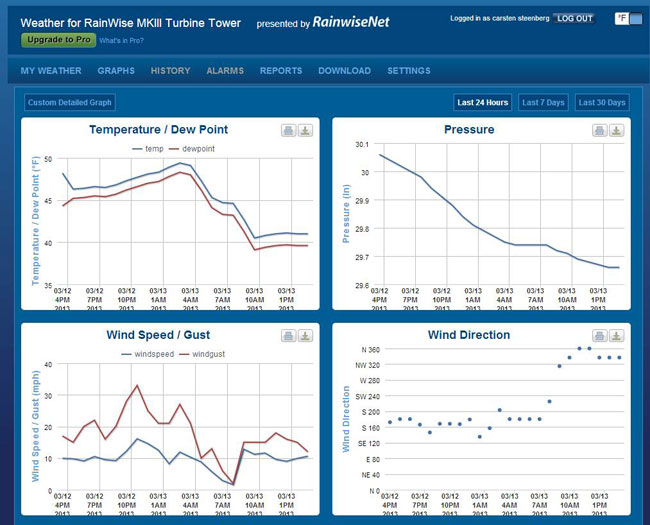Download the Temperature / Dew Point chart

[306, 130]
